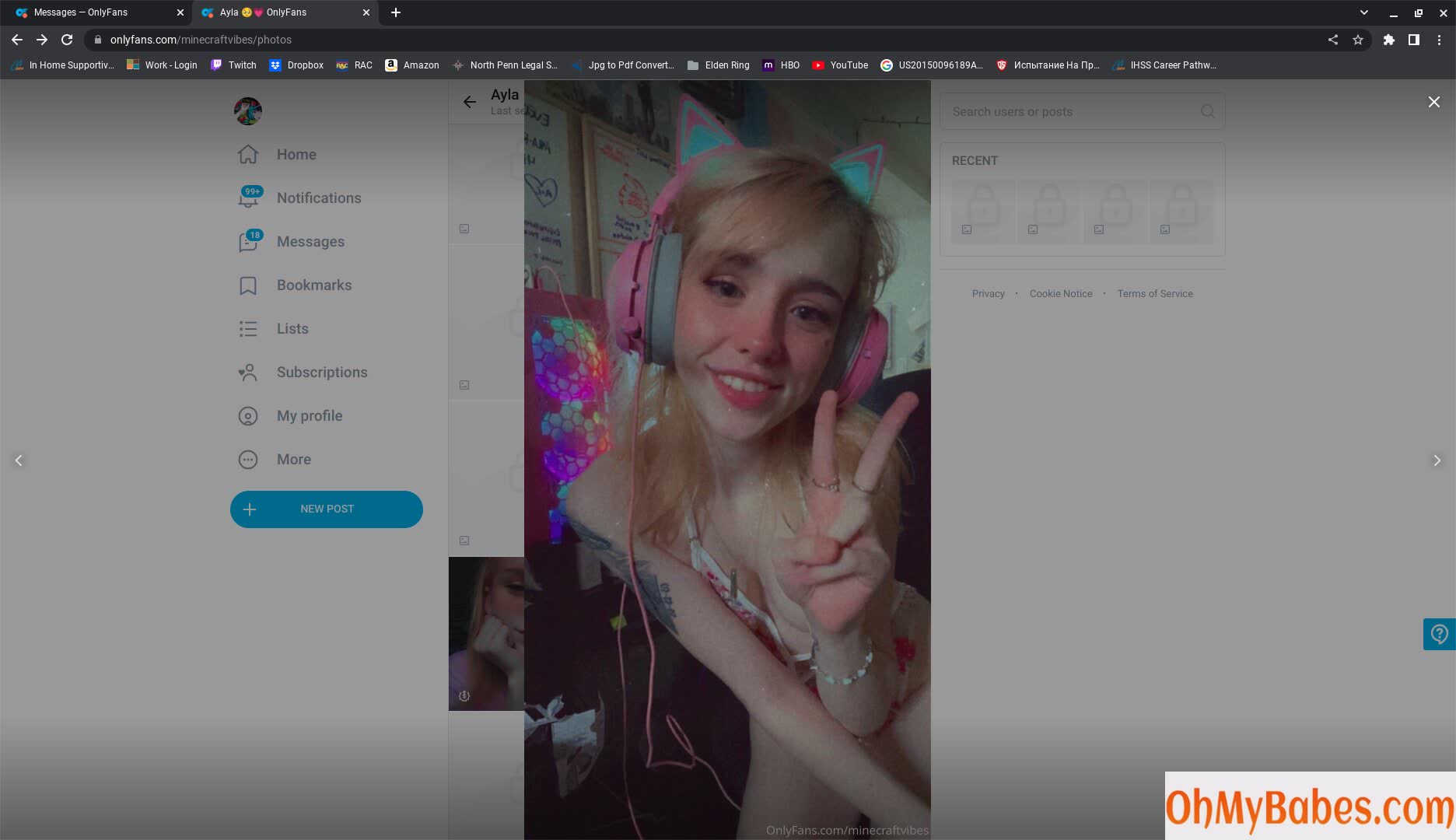Click the search magnifier icon
The height and width of the screenshot is (840, 1456).
pos(1207,111)
